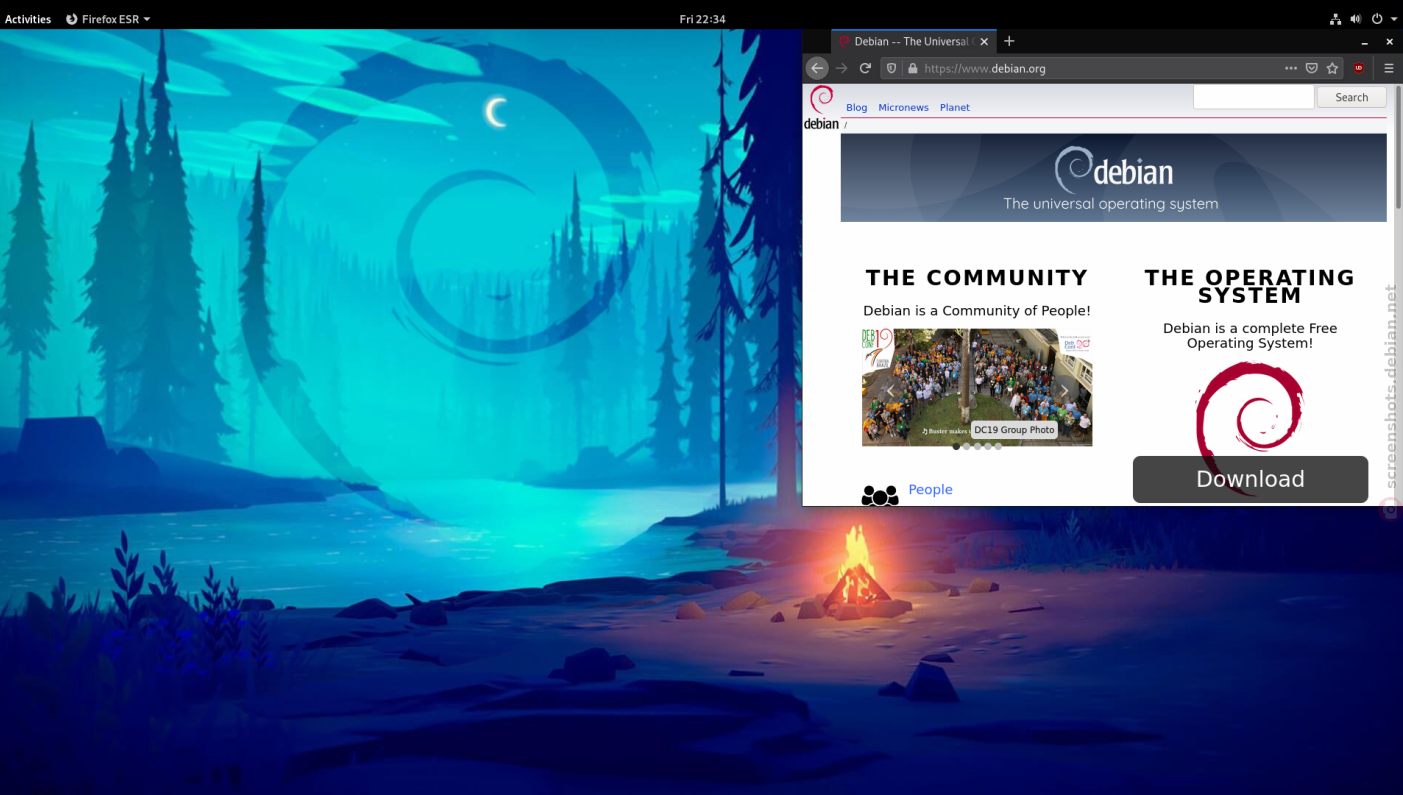Open the uBlock Origin extension icon
The width and height of the screenshot is (1403, 795).
click(1359, 68)
